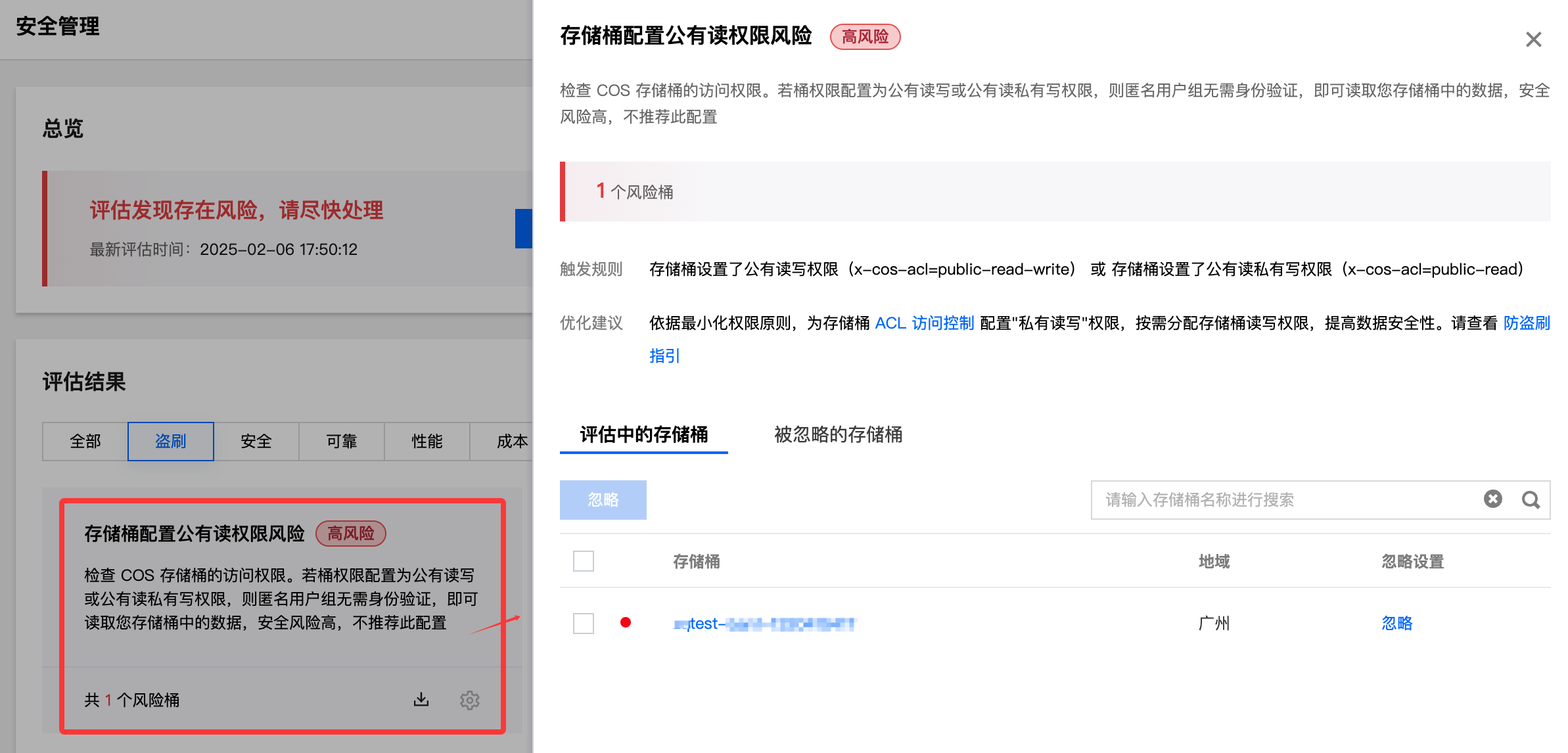Click 忽略 link in bucket row
This screenshot has height=753, width=1568.
pos(1396,623)
